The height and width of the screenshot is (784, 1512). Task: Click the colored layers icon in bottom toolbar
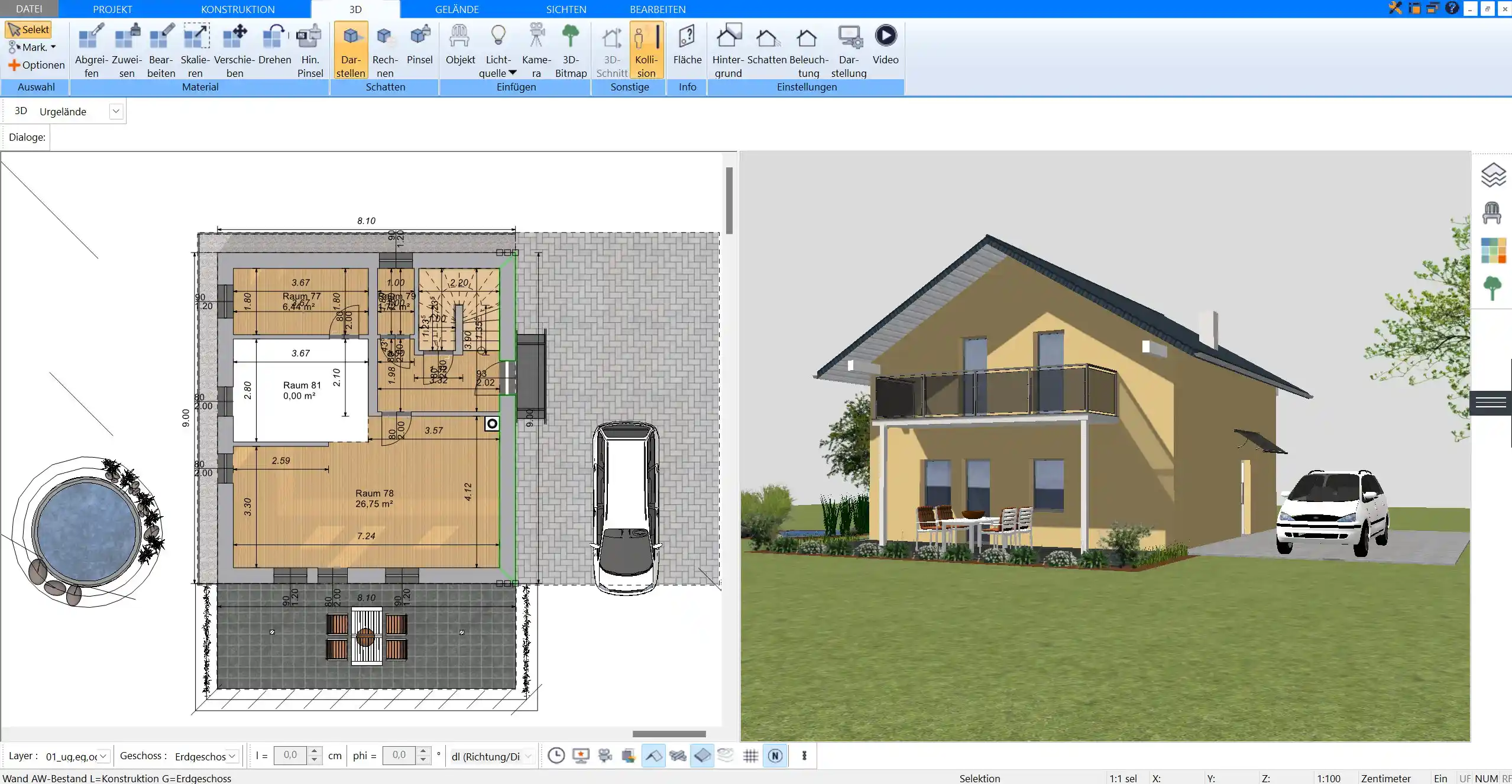click(x=629, y=755)
